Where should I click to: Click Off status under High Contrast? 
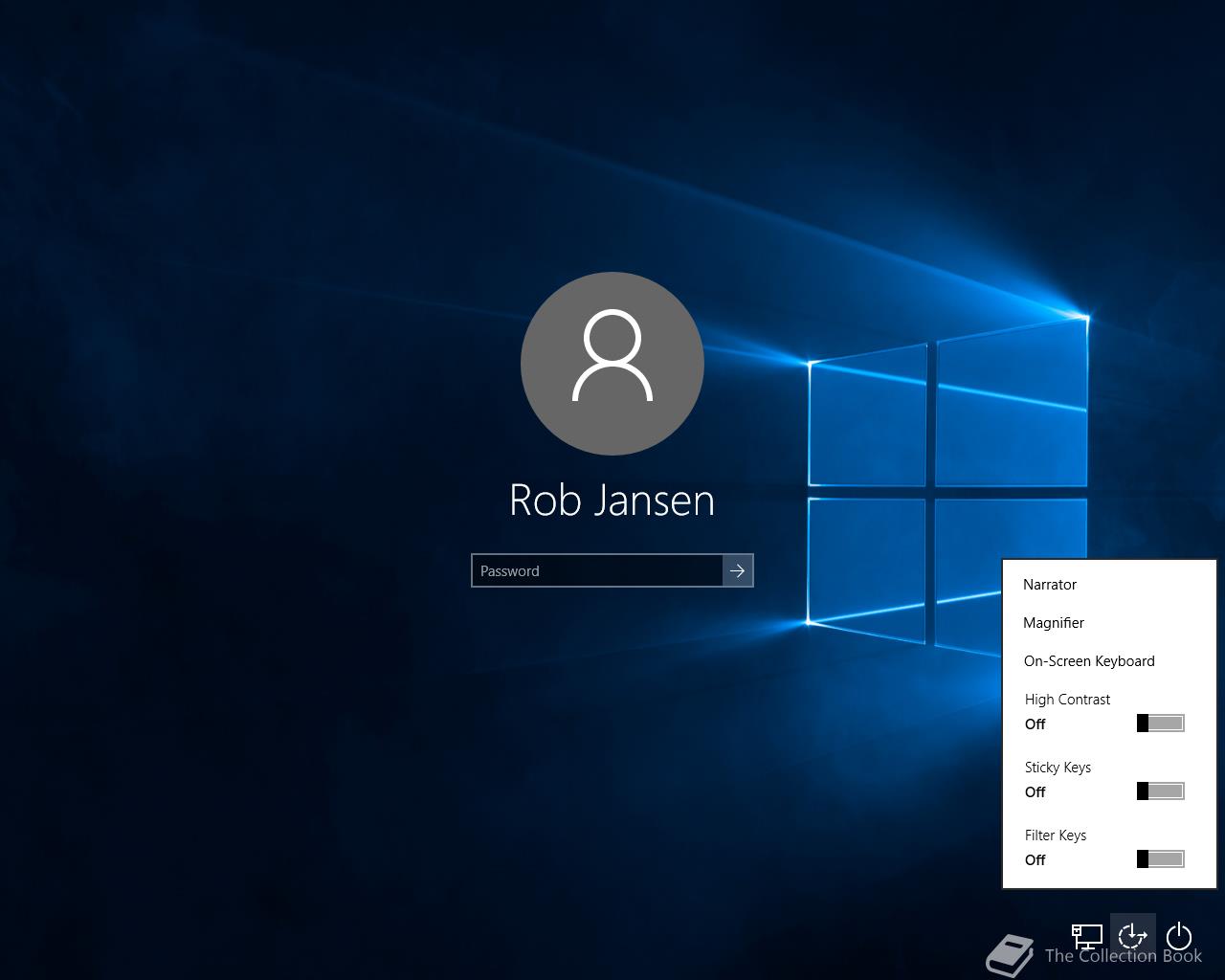(x=1035, y=724)
